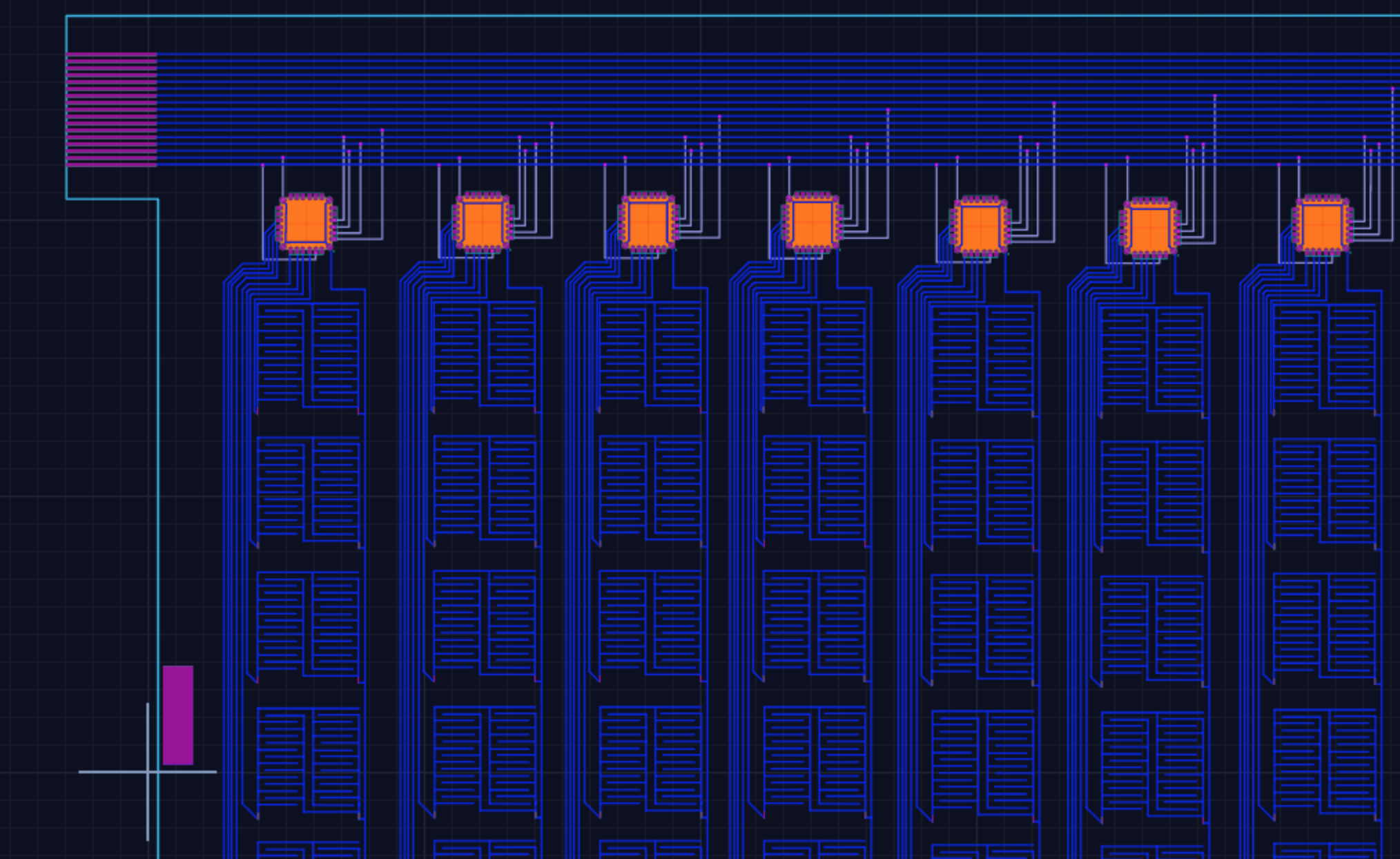
Task: Select the top-left serpentine trace block
Action: [x=307, y=356]
